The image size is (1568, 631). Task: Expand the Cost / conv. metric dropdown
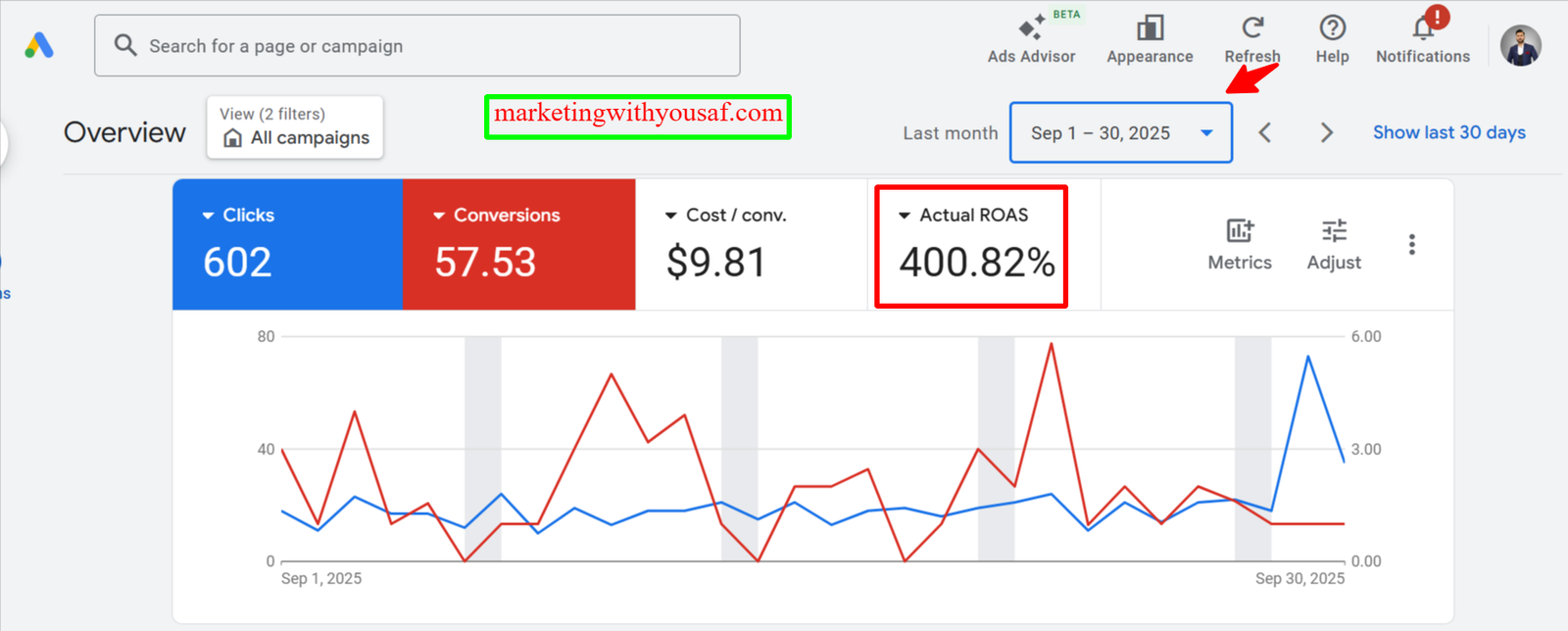[x=671, y=216]
